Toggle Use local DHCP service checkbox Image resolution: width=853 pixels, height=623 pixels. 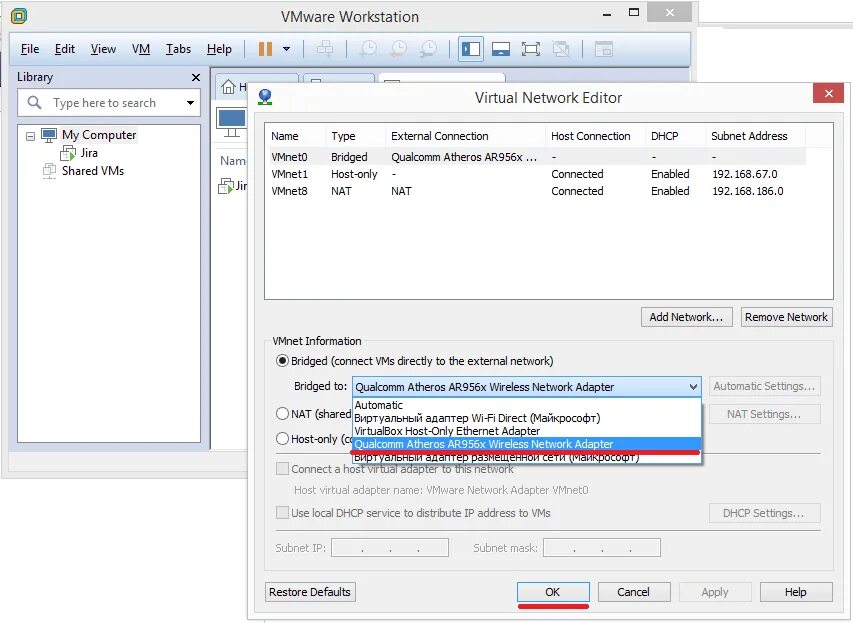(x=282, y=513)
